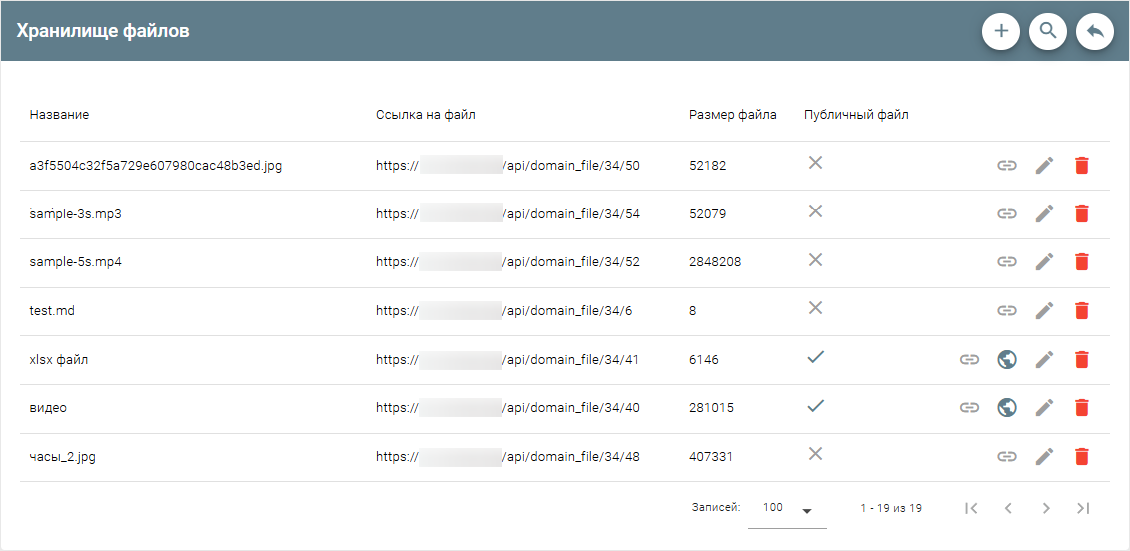
Task: Go to the next page arrow
Action: [1045, 508]
